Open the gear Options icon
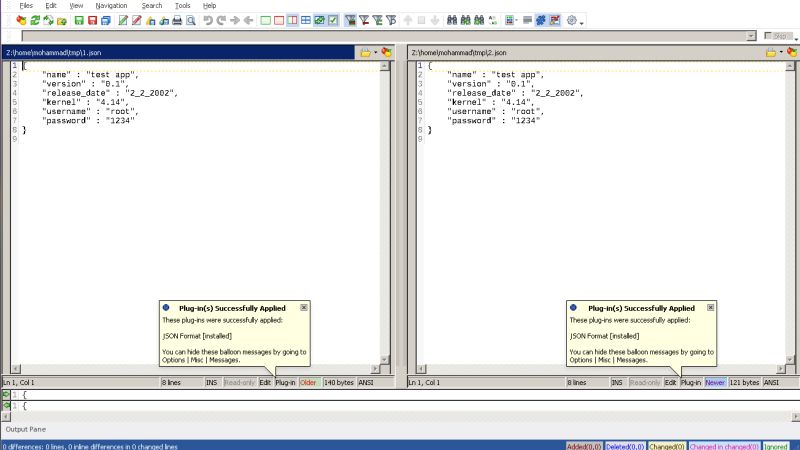 (572, 20)
